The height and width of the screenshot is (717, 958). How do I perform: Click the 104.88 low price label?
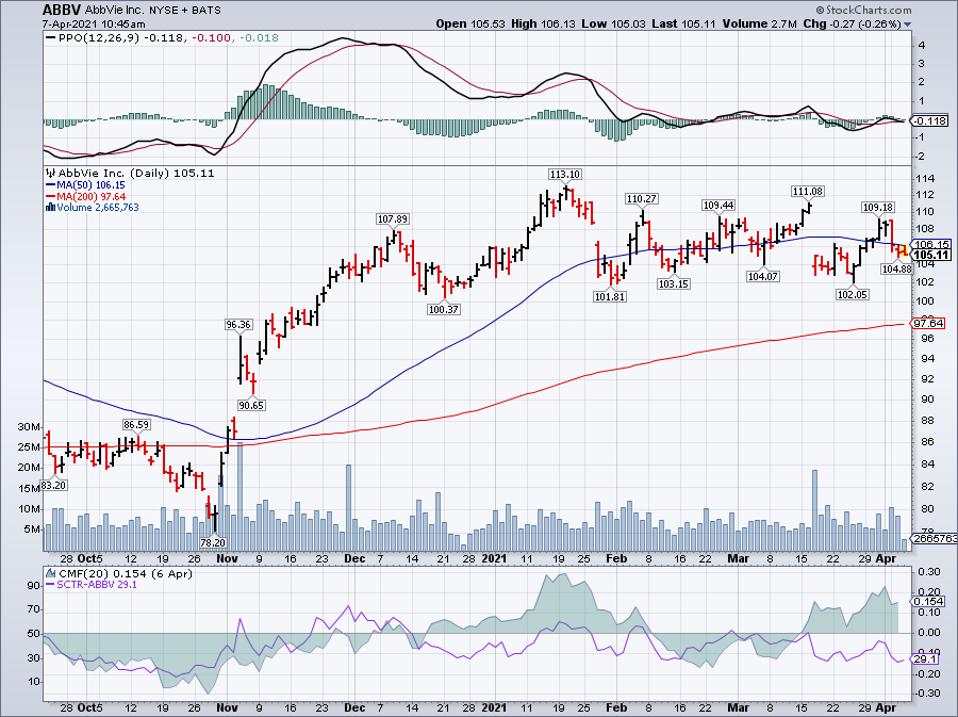click(x=896, y=269)
